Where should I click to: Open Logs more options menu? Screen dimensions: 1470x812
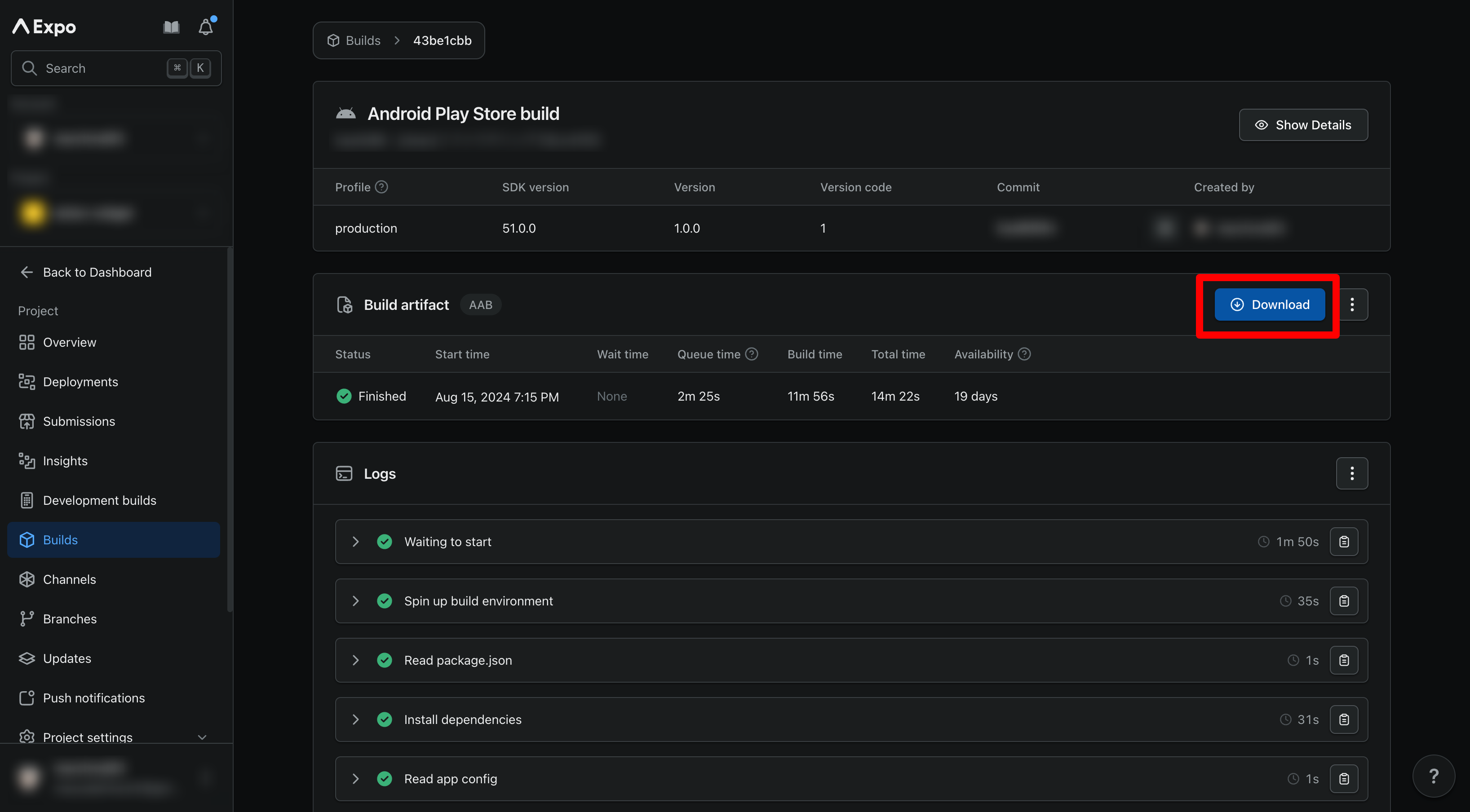pos(1351,474)
